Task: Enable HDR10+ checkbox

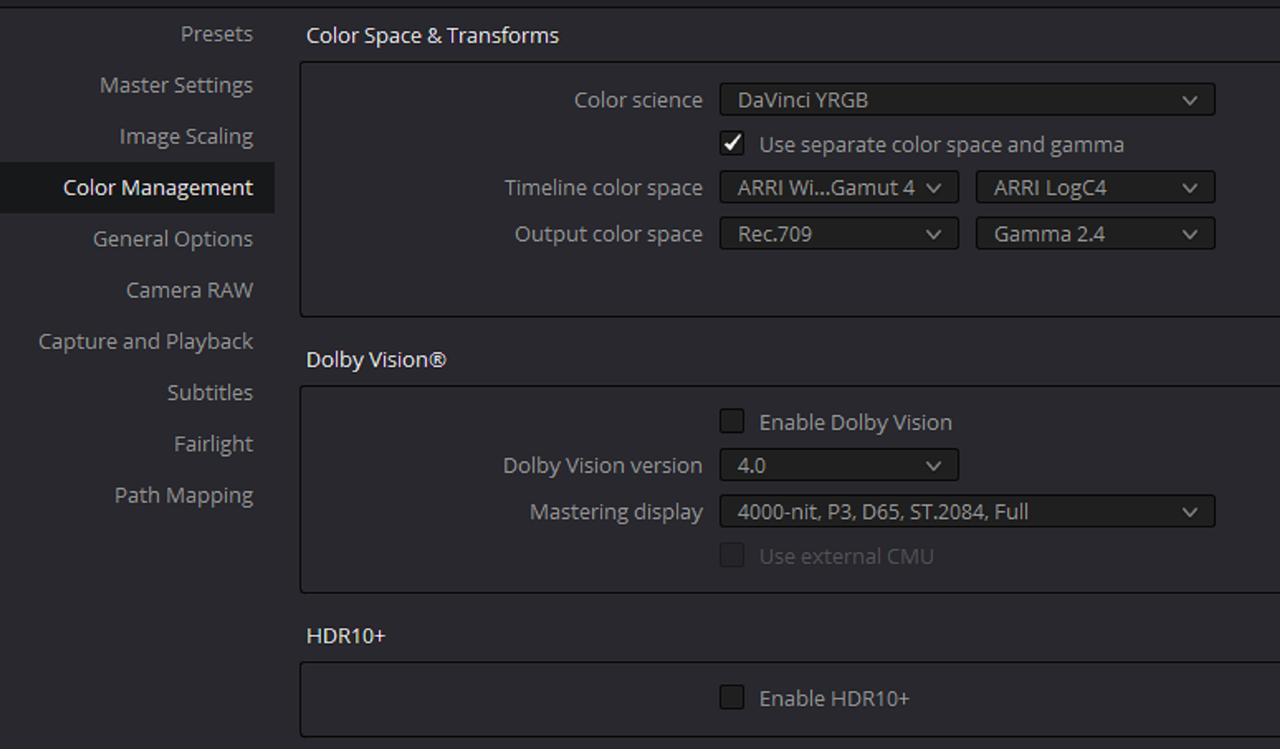Action: tap(732, 698)
